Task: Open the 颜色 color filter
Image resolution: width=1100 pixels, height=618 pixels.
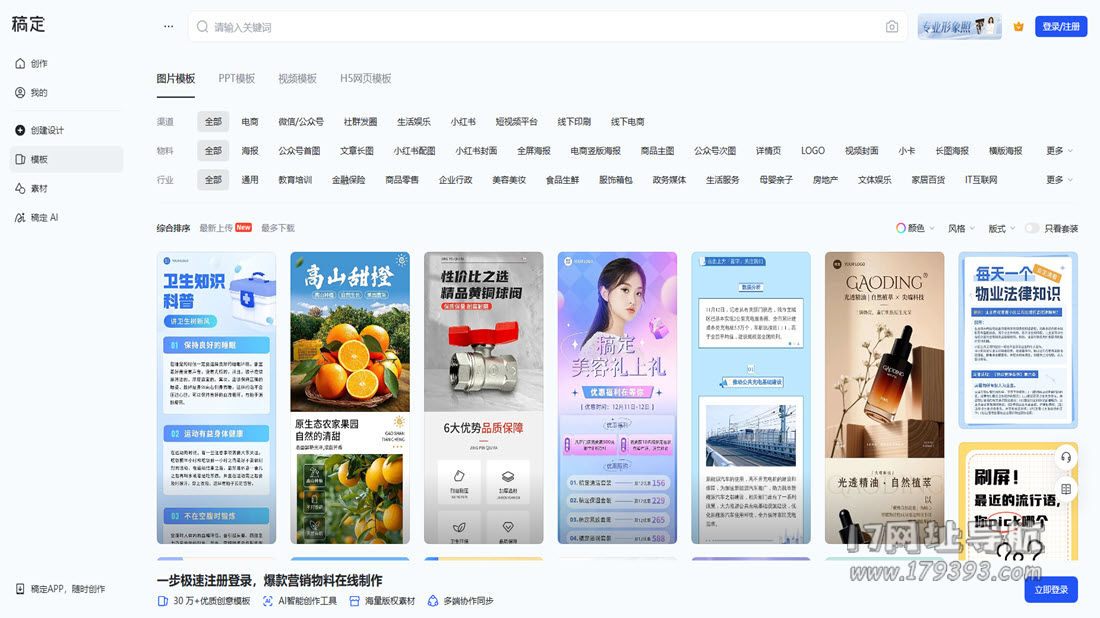Action: click(x=915, y=229)
